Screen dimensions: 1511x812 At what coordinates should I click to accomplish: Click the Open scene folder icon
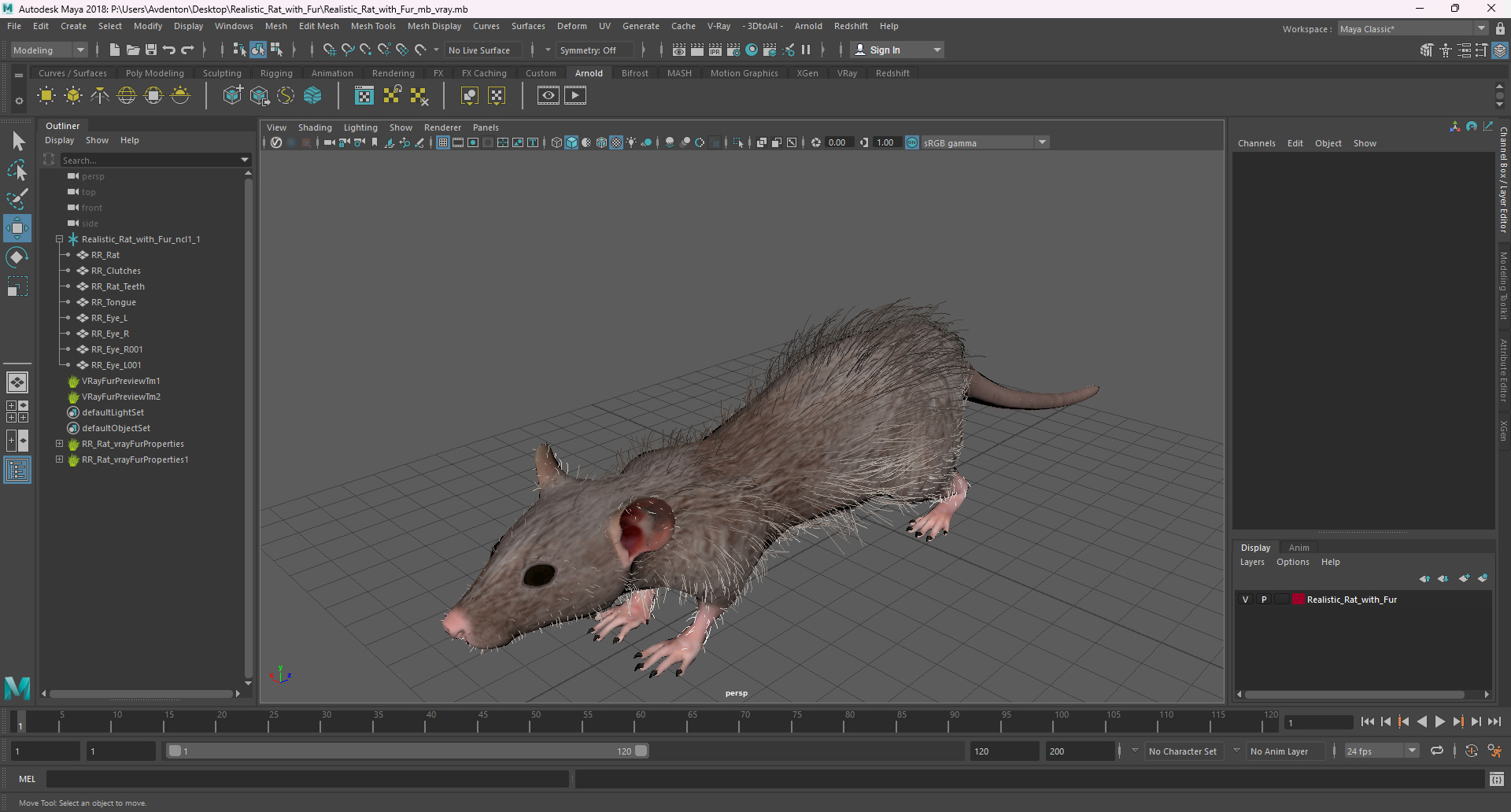click(x=133, y=50)
